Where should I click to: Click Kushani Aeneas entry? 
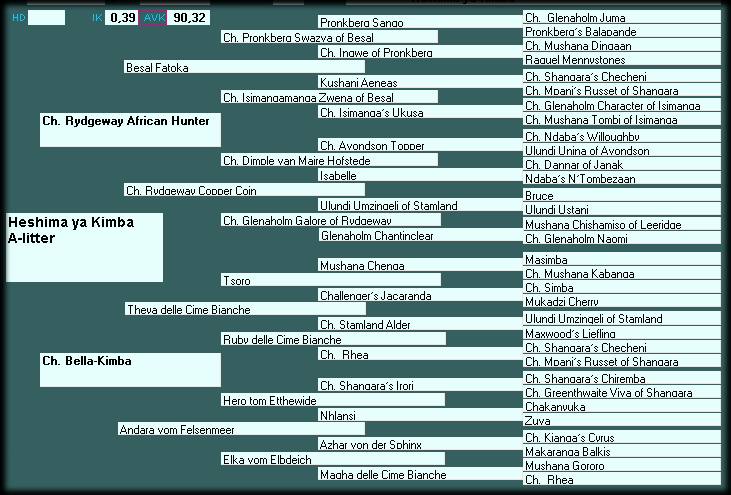(x=421, y=82)
